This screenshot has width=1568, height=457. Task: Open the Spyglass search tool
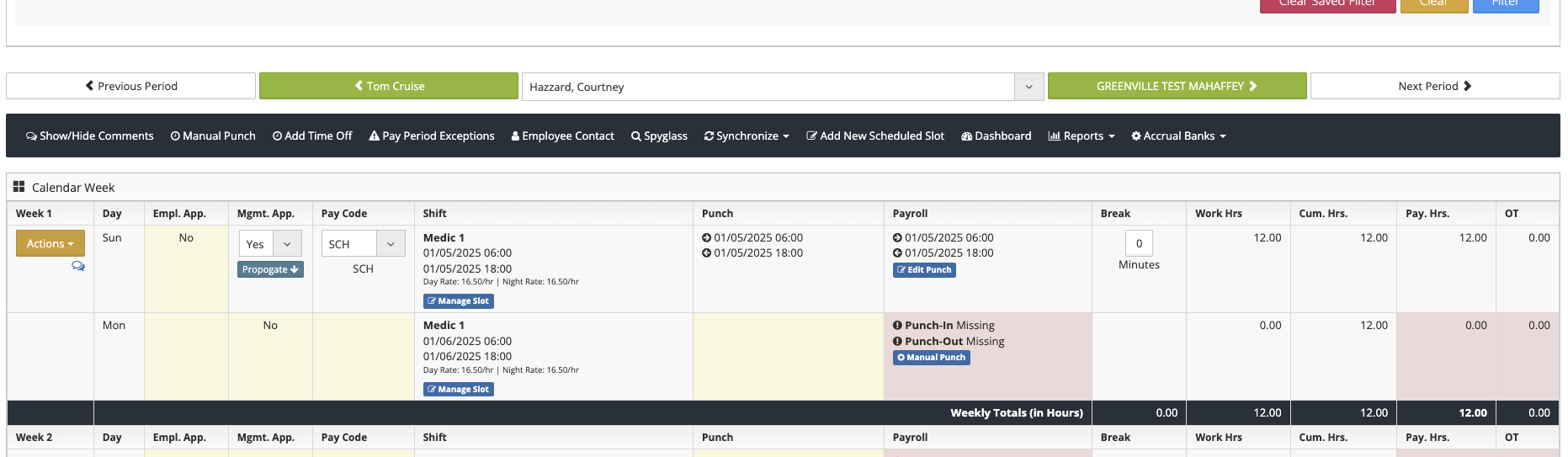(659, 136)
